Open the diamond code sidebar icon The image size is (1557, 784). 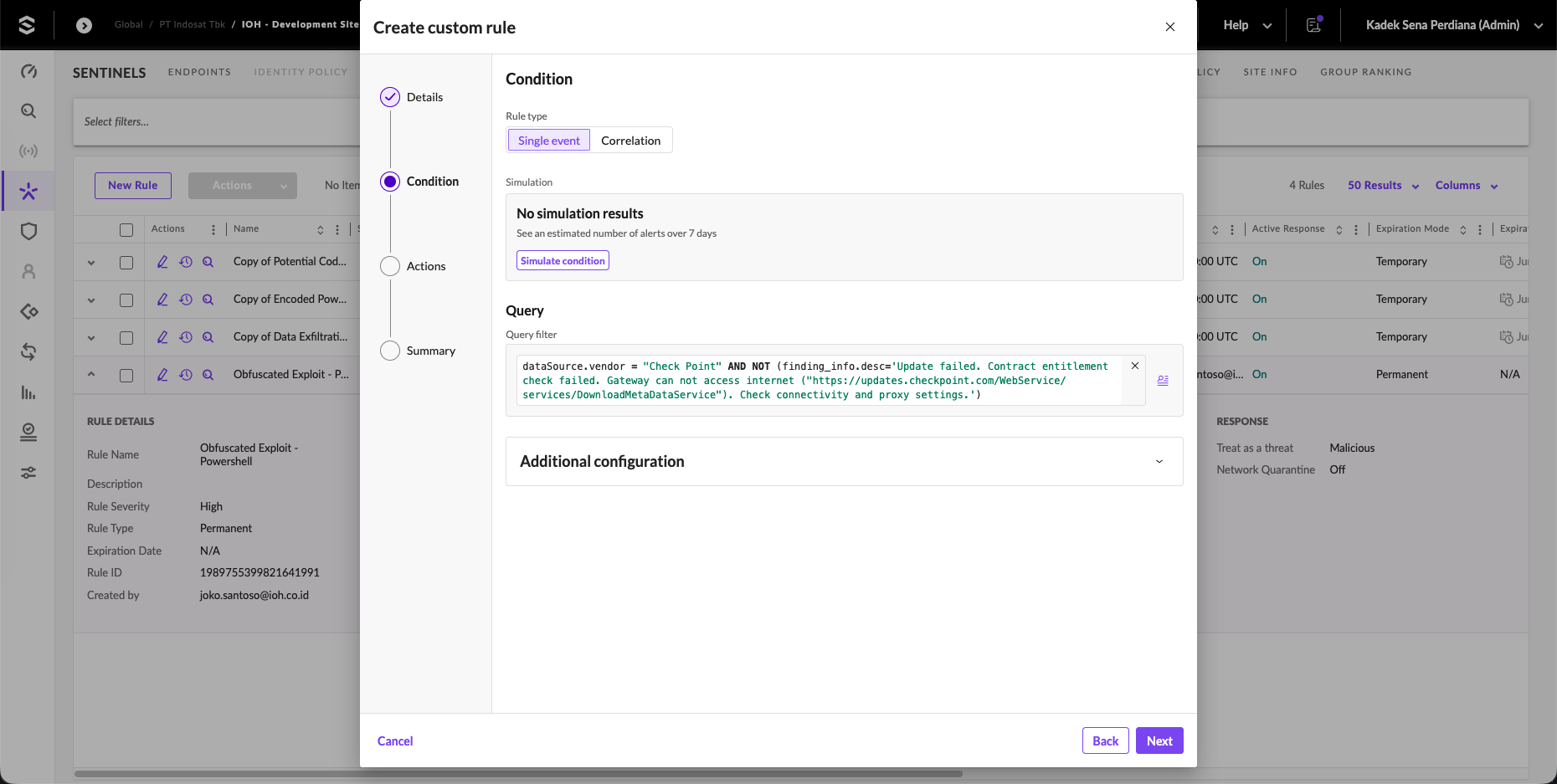pyautogui.click(x=28, y=312)
